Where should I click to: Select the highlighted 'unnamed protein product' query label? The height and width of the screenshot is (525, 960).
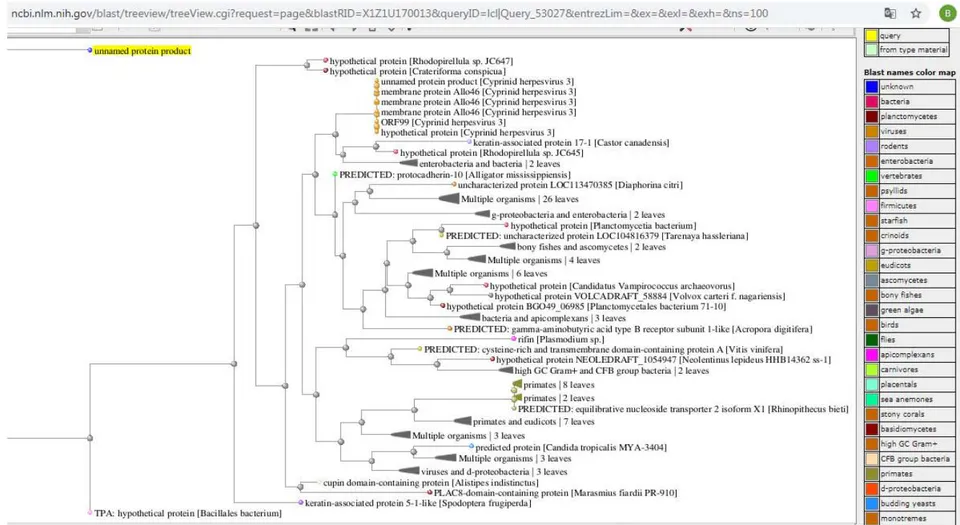[142, 51]
